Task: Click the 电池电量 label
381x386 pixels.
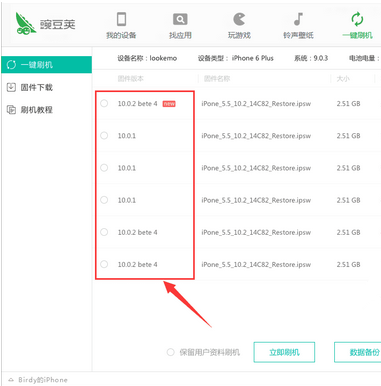Action: 364,58
